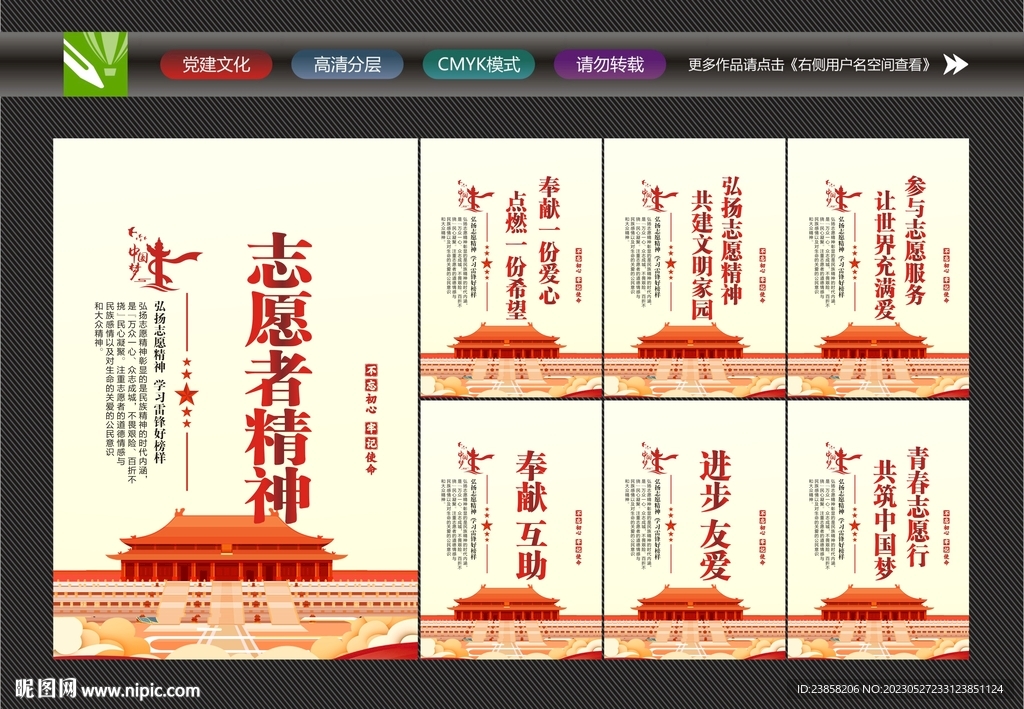The width and height of the screenshot is (1024, 709).
Task: Select the 弘扬志愿精神 共建文明家园 poster
Action: pos(694,268)
